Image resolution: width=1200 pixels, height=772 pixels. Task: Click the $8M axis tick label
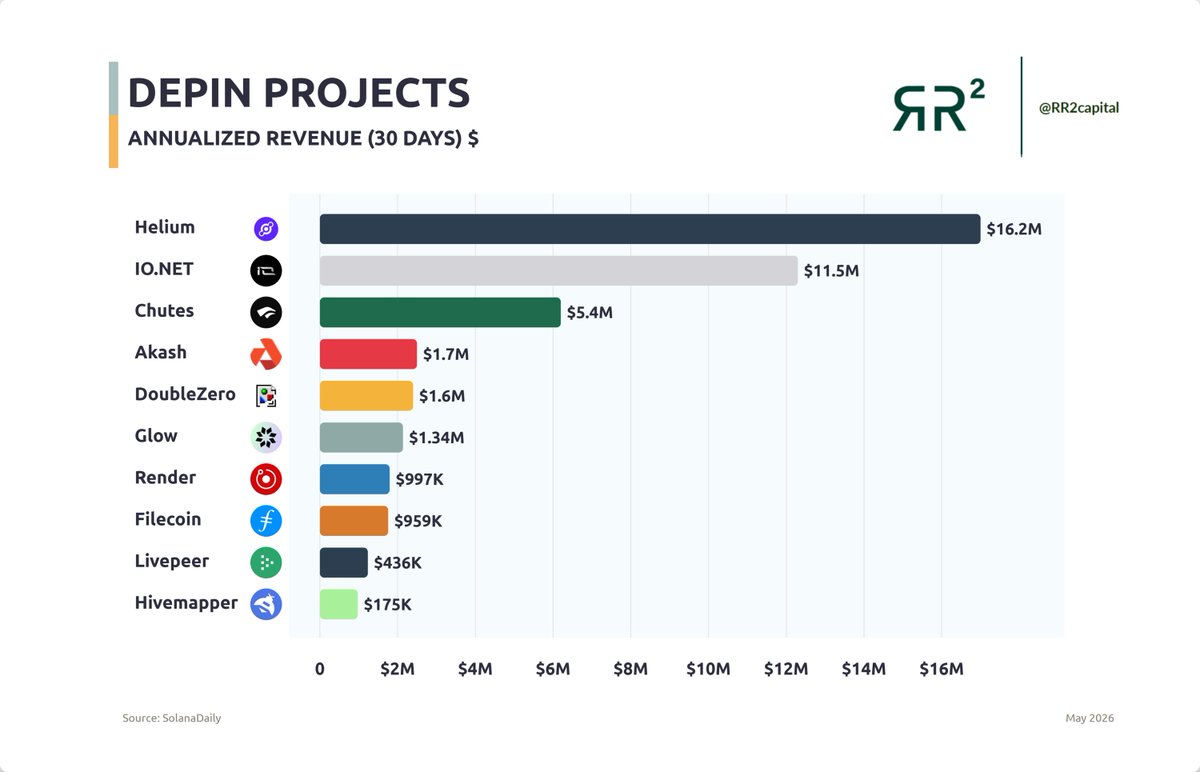click(x=631, y=668)
